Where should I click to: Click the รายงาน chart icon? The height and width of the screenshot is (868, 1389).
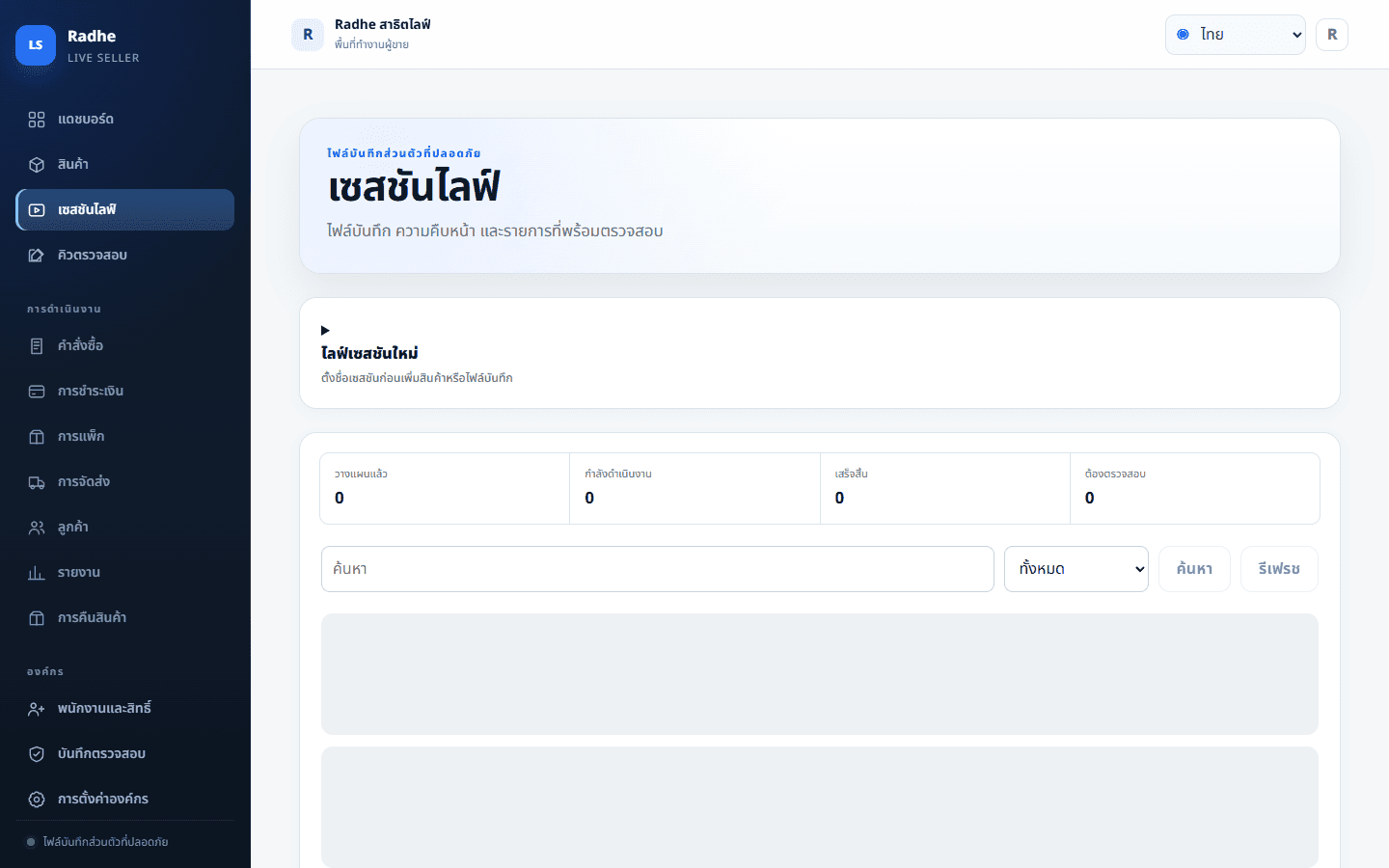coord(37,573)
